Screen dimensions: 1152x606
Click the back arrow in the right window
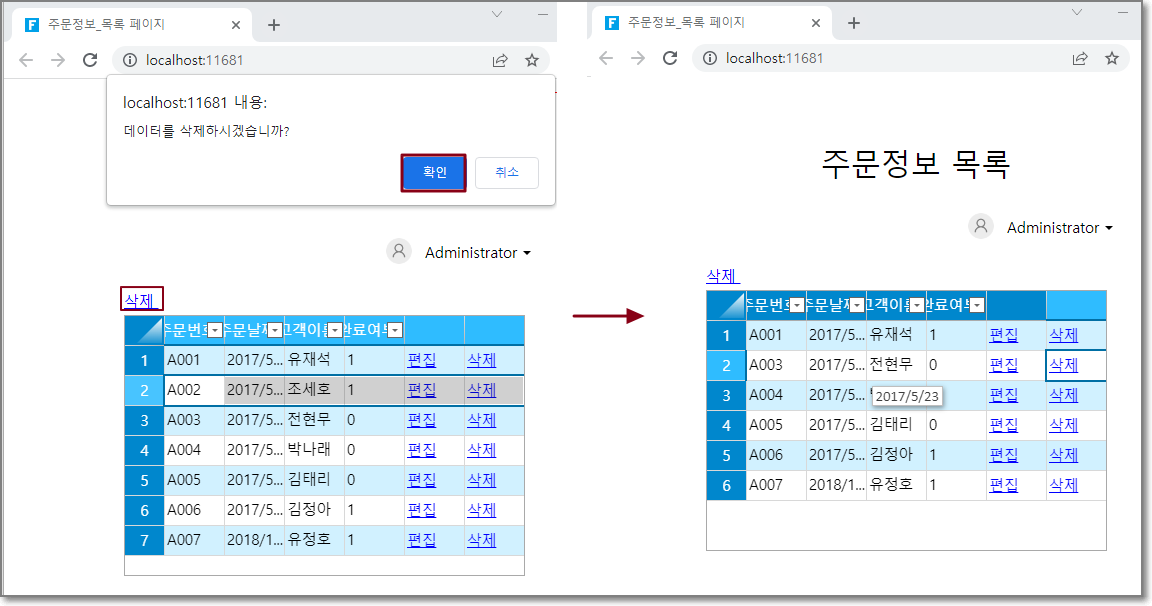pos(606,58)
